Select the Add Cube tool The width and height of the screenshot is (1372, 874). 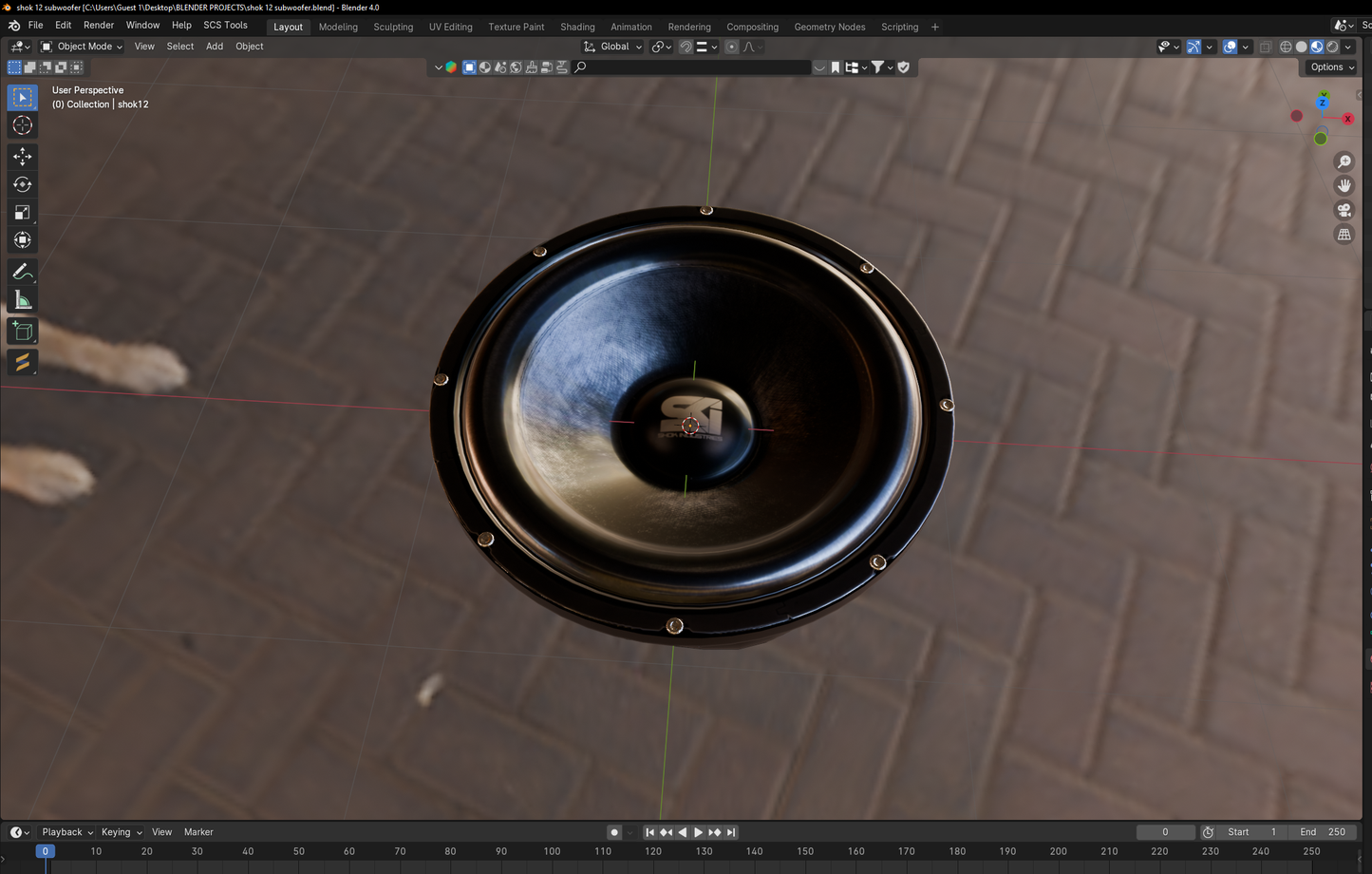pyautogui.click(x=22, y=332)
